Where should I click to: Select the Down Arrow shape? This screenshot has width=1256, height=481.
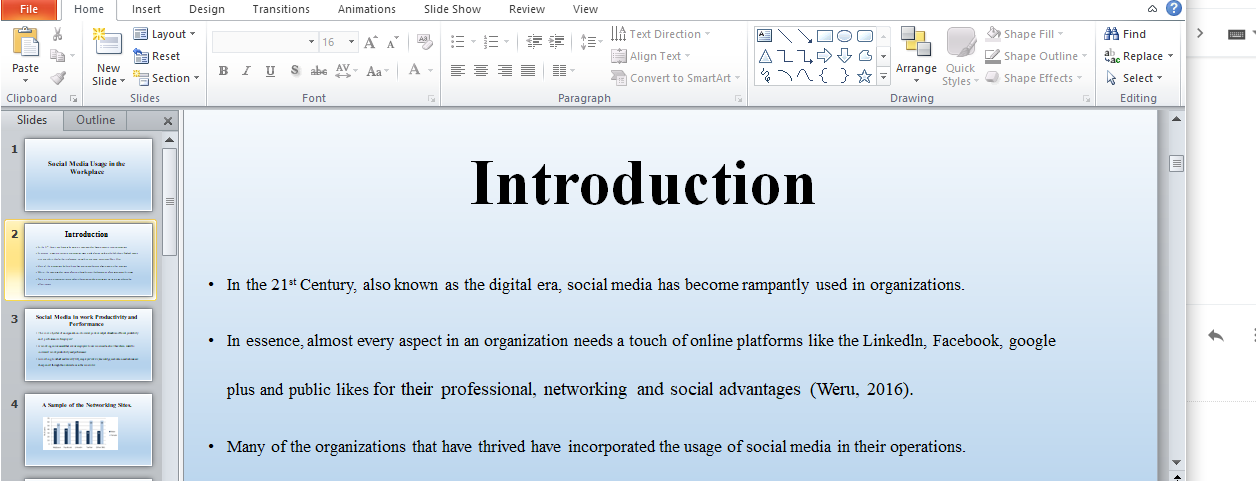[845, 55]
